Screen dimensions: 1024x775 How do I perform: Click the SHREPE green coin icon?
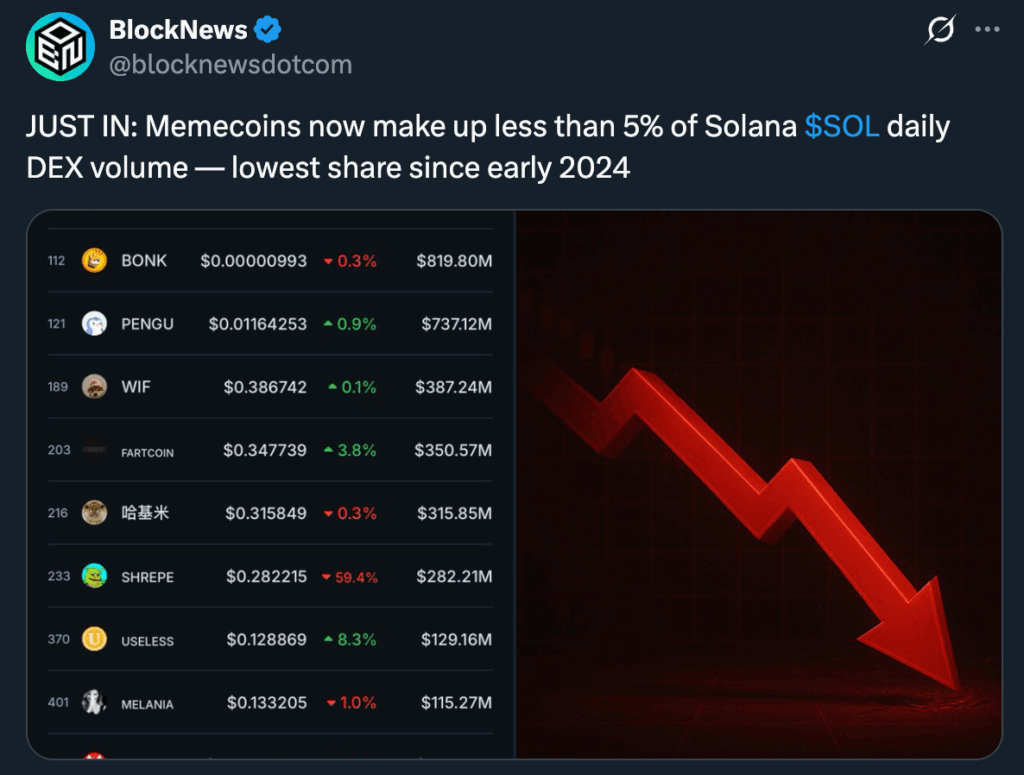pyautogui.click(x=94, y=576)
